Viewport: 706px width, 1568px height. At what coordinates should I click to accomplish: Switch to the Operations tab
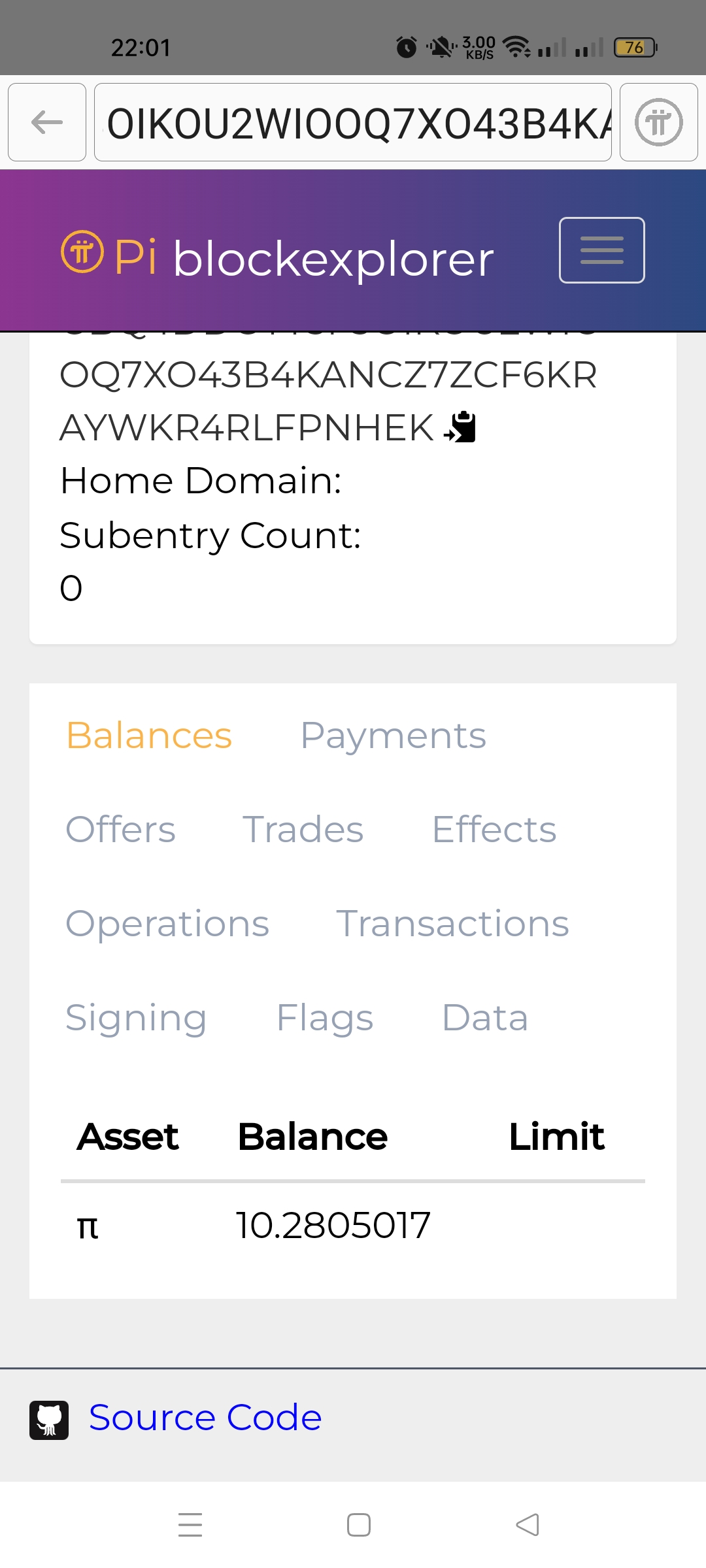[167, 924]
